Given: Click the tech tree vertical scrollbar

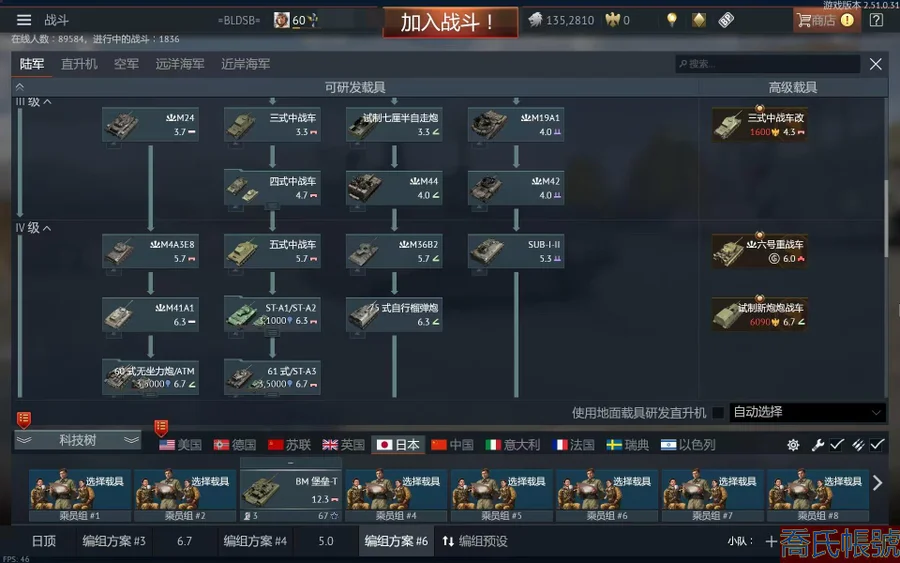Looking at the screenshot, I should [x=886, y=218].
